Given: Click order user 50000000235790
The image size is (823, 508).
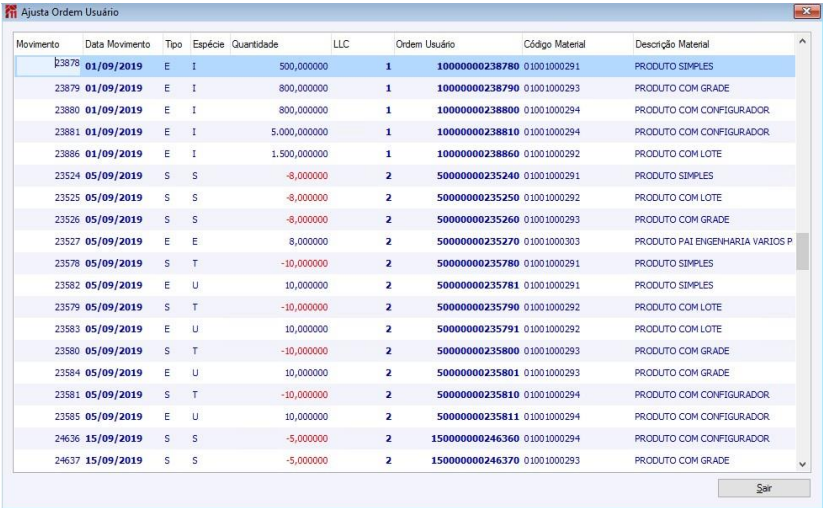Looking at the screenshot, I should point(478,307).
